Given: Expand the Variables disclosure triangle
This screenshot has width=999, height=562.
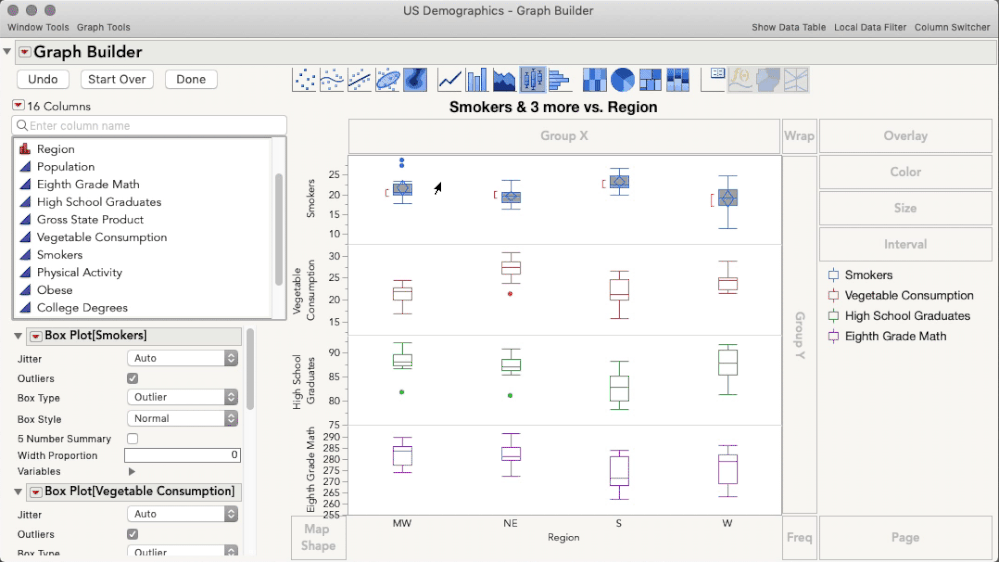Looking at the screenshot, I should 132,472.
